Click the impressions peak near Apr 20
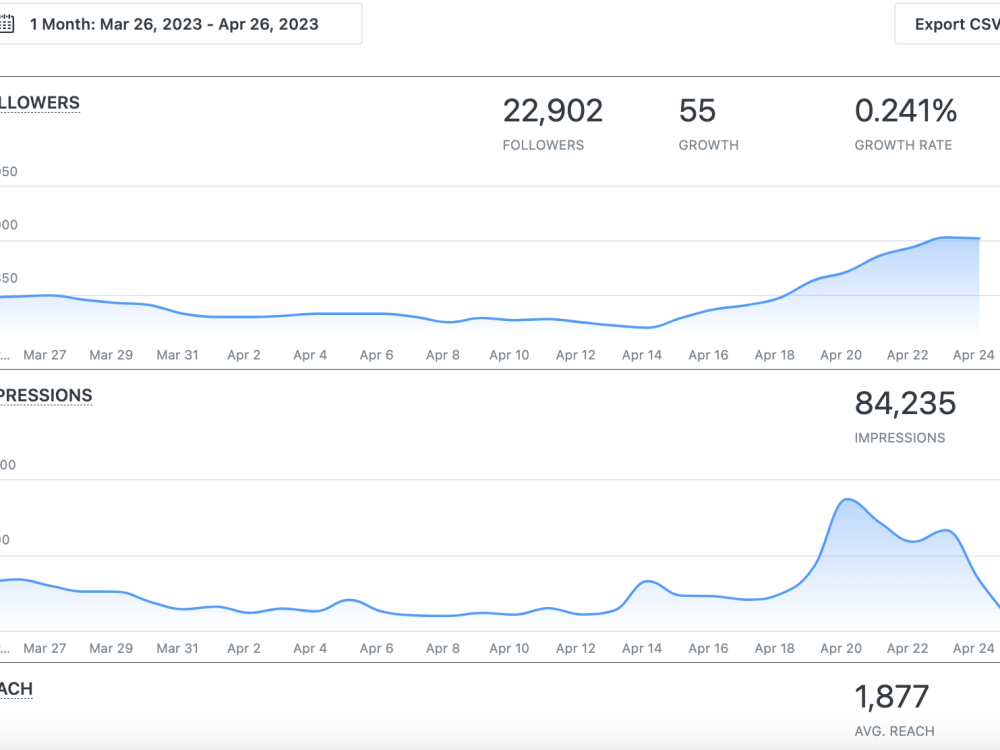The width and height of the screenshot is (1000, 750). click(847, 499)
